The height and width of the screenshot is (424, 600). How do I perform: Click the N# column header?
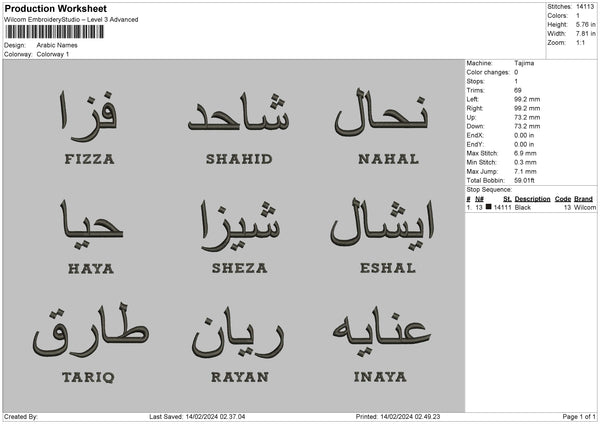pos(479,199)
